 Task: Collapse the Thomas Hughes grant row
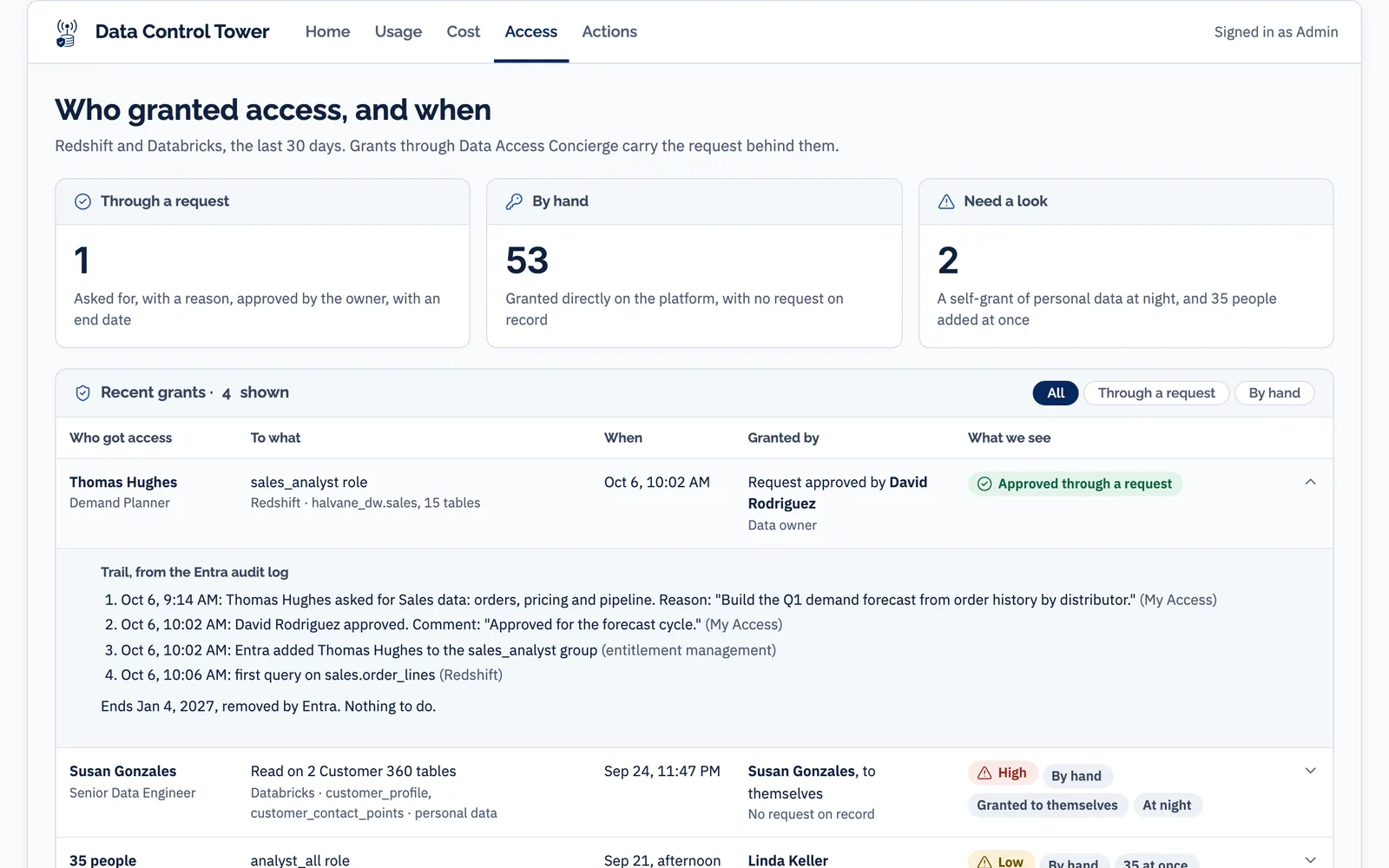point(1311,482)
